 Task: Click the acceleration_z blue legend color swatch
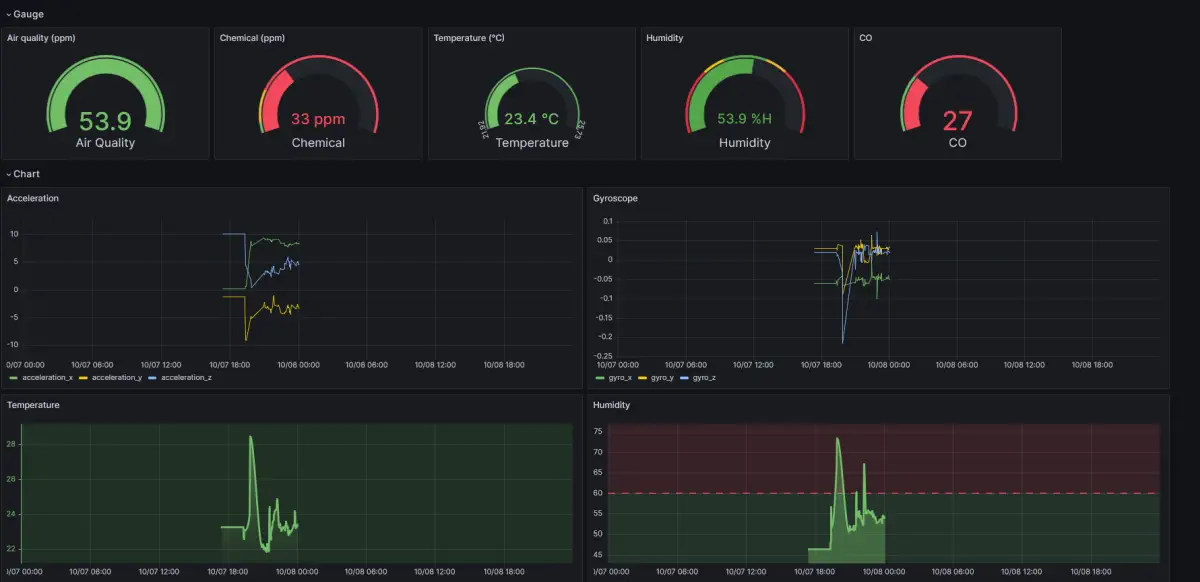pos(153,378)
